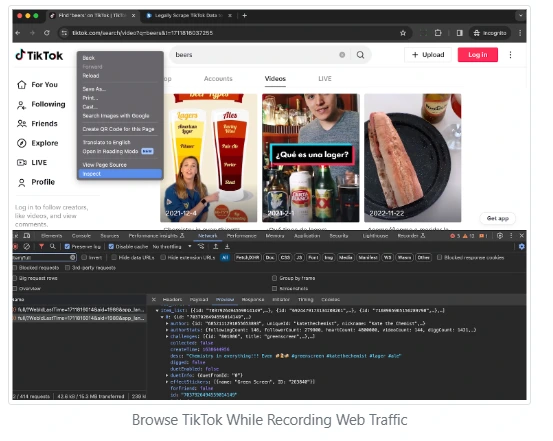Expand the effectStickers array in Preview
The width and height of the screenshot is (553, 441).
(167, 382)
